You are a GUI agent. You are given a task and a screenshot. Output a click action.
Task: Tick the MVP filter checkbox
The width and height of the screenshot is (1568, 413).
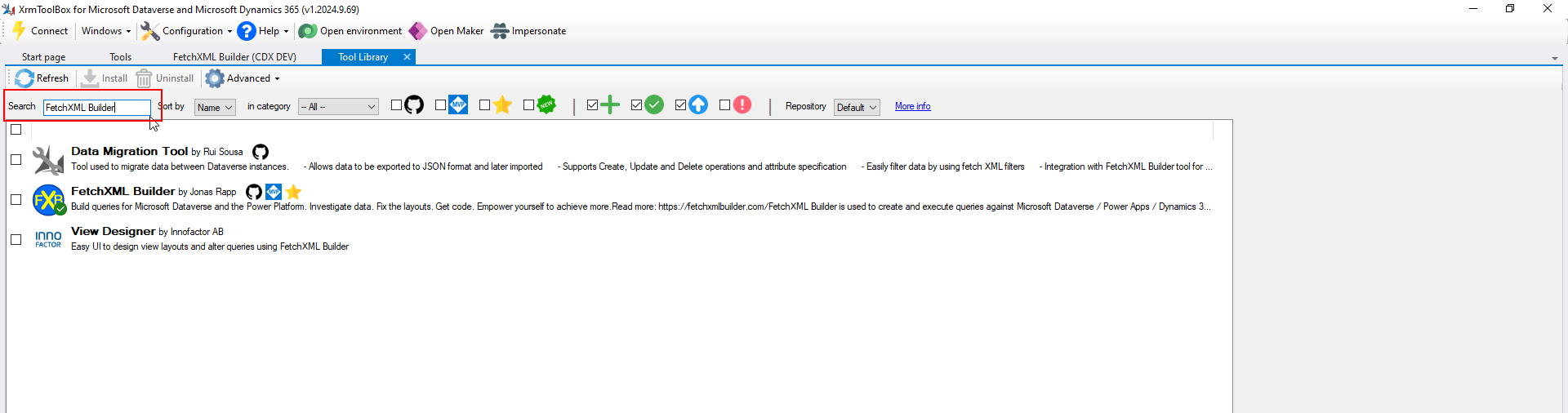[x=440, y=105]
